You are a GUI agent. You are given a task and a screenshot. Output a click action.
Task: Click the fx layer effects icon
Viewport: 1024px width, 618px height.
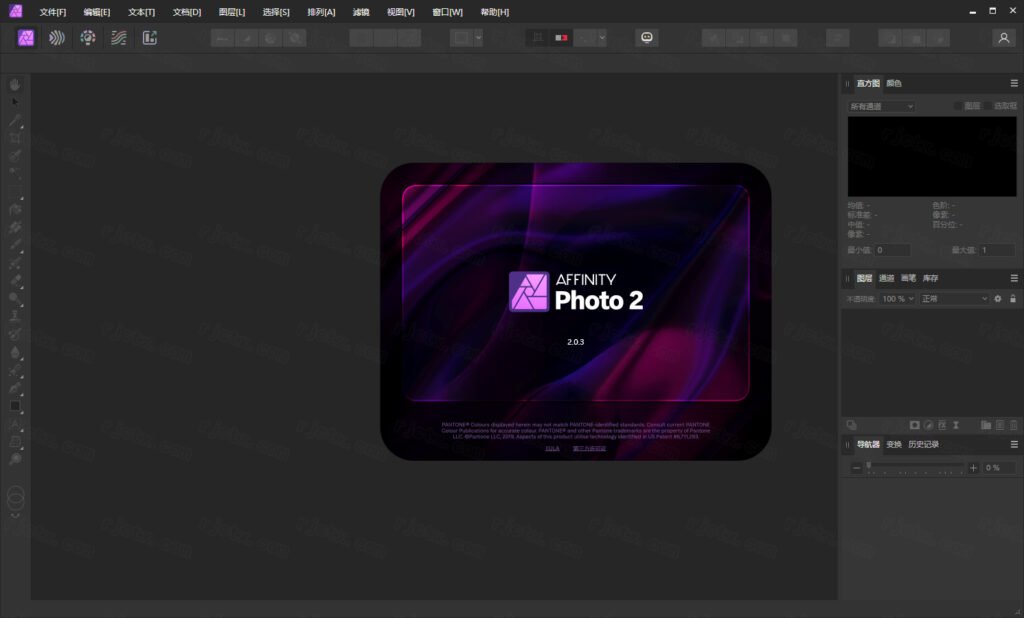942,425
